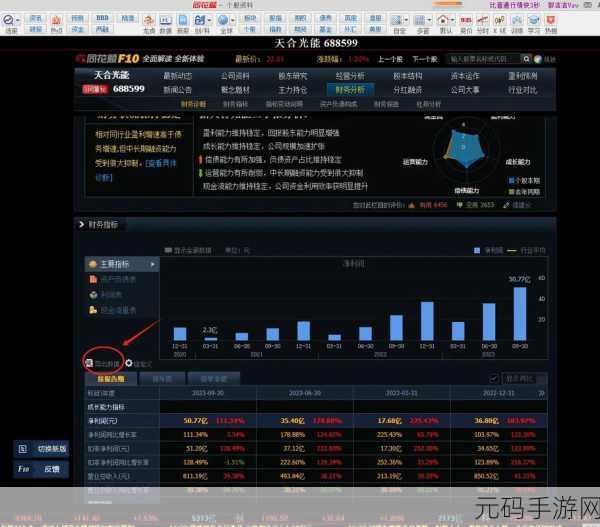600x527 pixels.
Task: Click the 50.77亿 net profit cell
Action: tap(196, 421)
